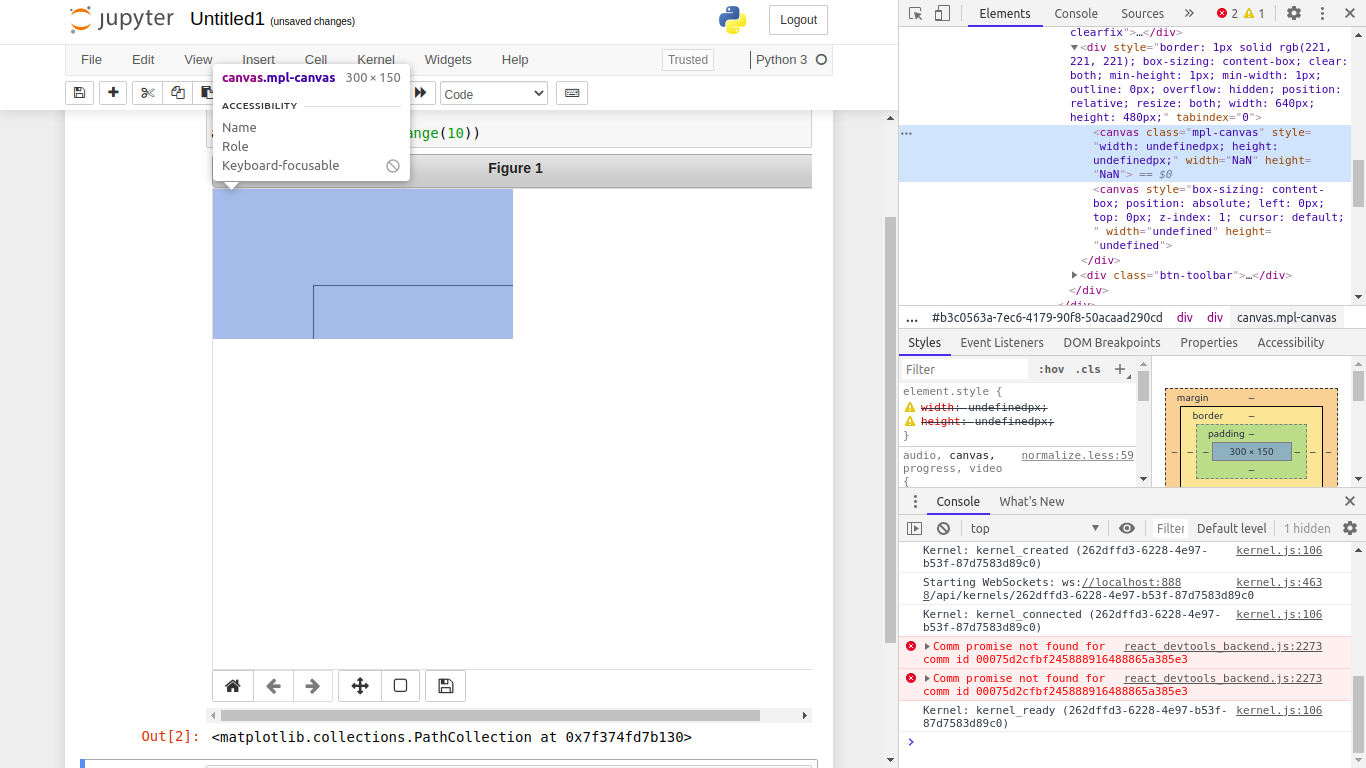Switch to Event Listeners tab
The height and width of the screenshot is (768, 1366).
1002,342
